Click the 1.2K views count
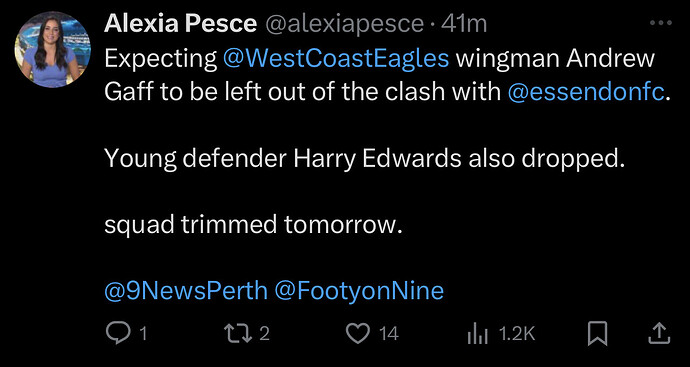 click(x=517, y=334)
